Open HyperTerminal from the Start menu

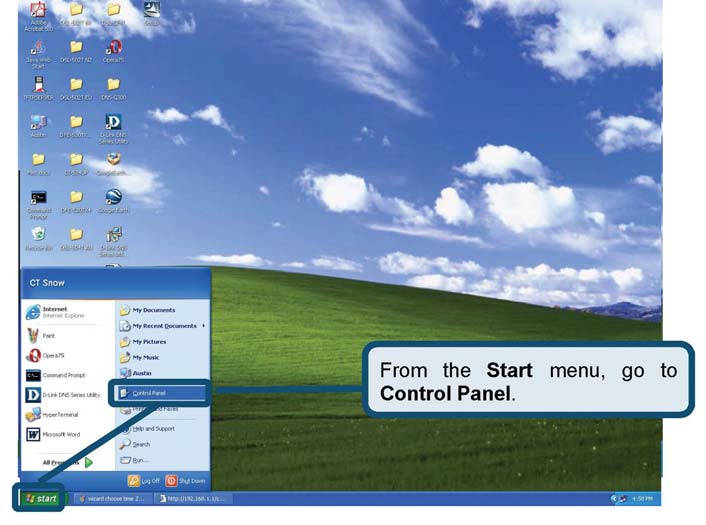[52, 415]
